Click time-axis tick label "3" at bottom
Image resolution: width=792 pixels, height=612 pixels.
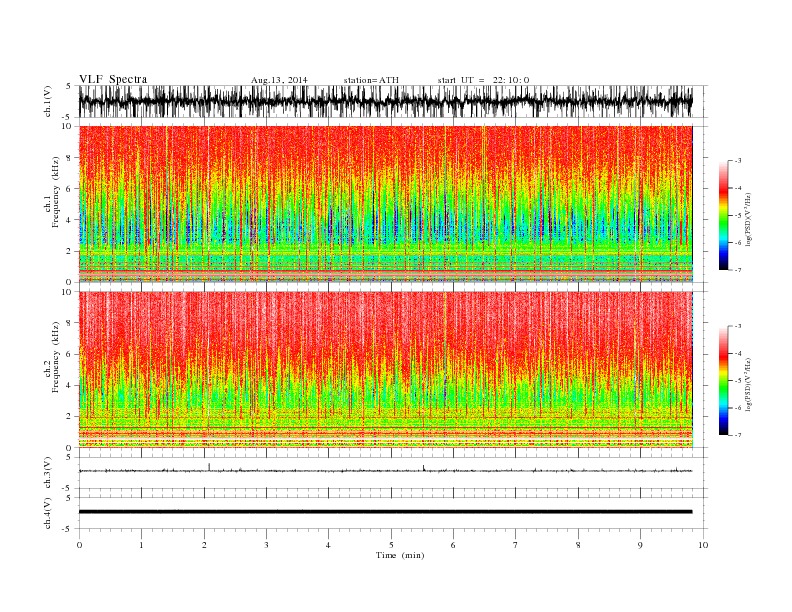point(266,545)
